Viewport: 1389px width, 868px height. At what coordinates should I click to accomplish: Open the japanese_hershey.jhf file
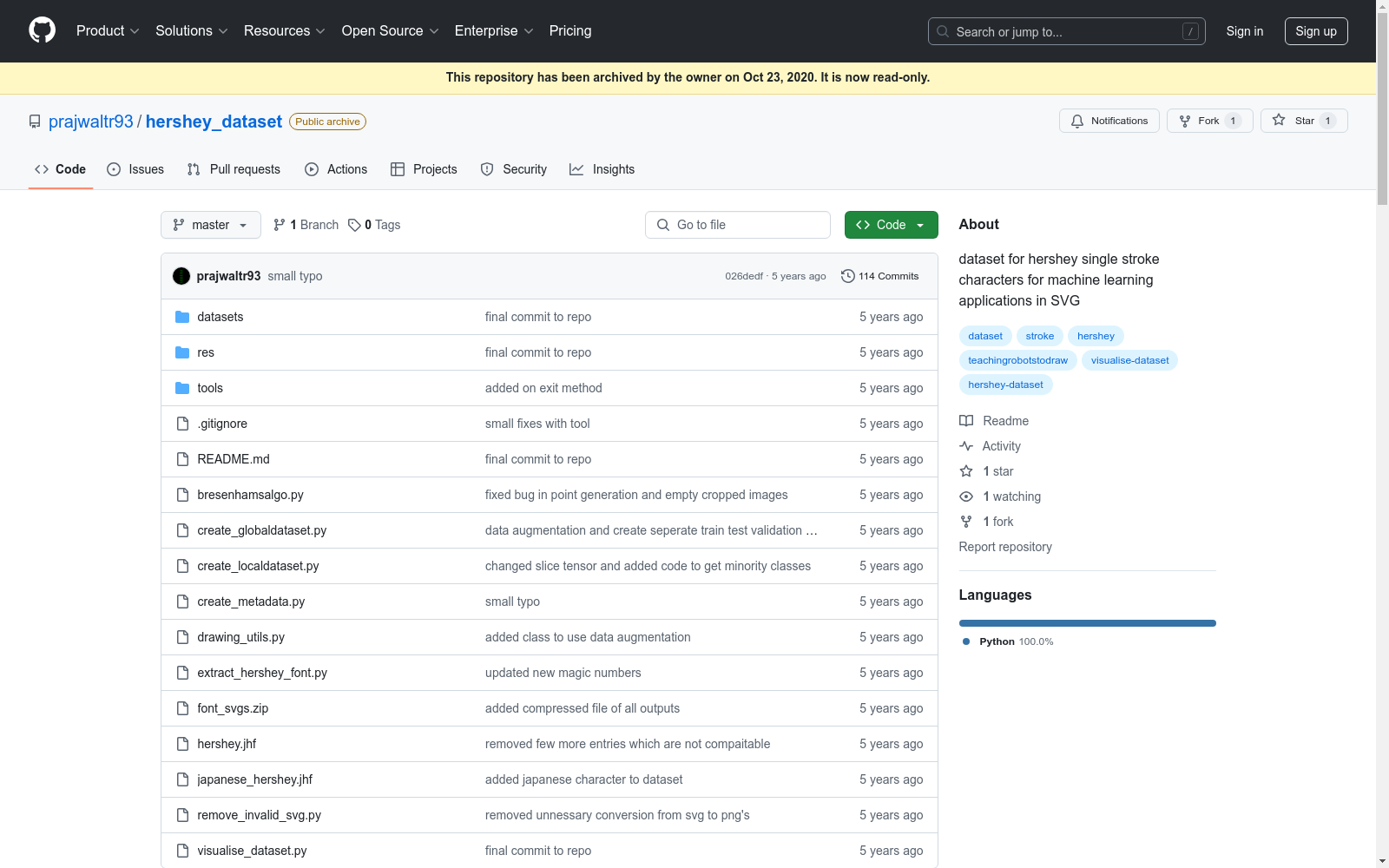click(255, 779)
